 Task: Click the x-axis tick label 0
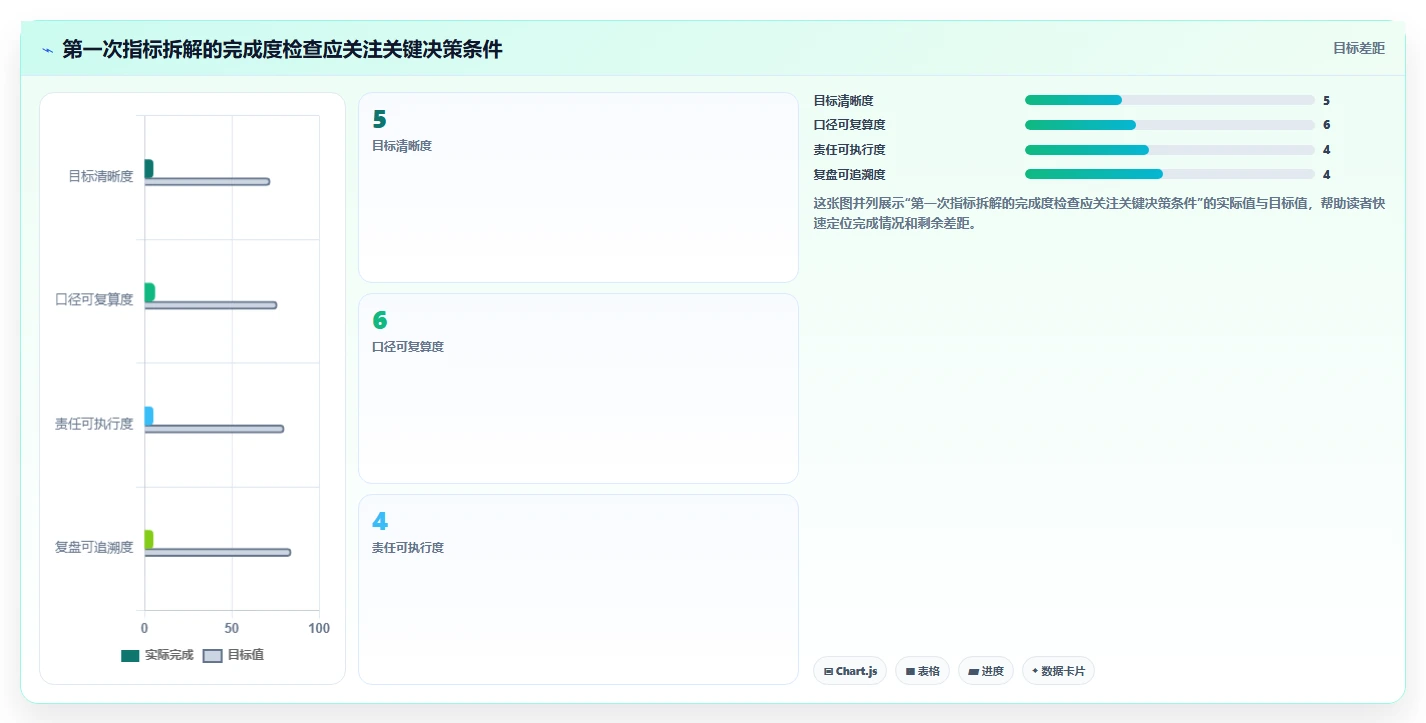tap(145, 628)
